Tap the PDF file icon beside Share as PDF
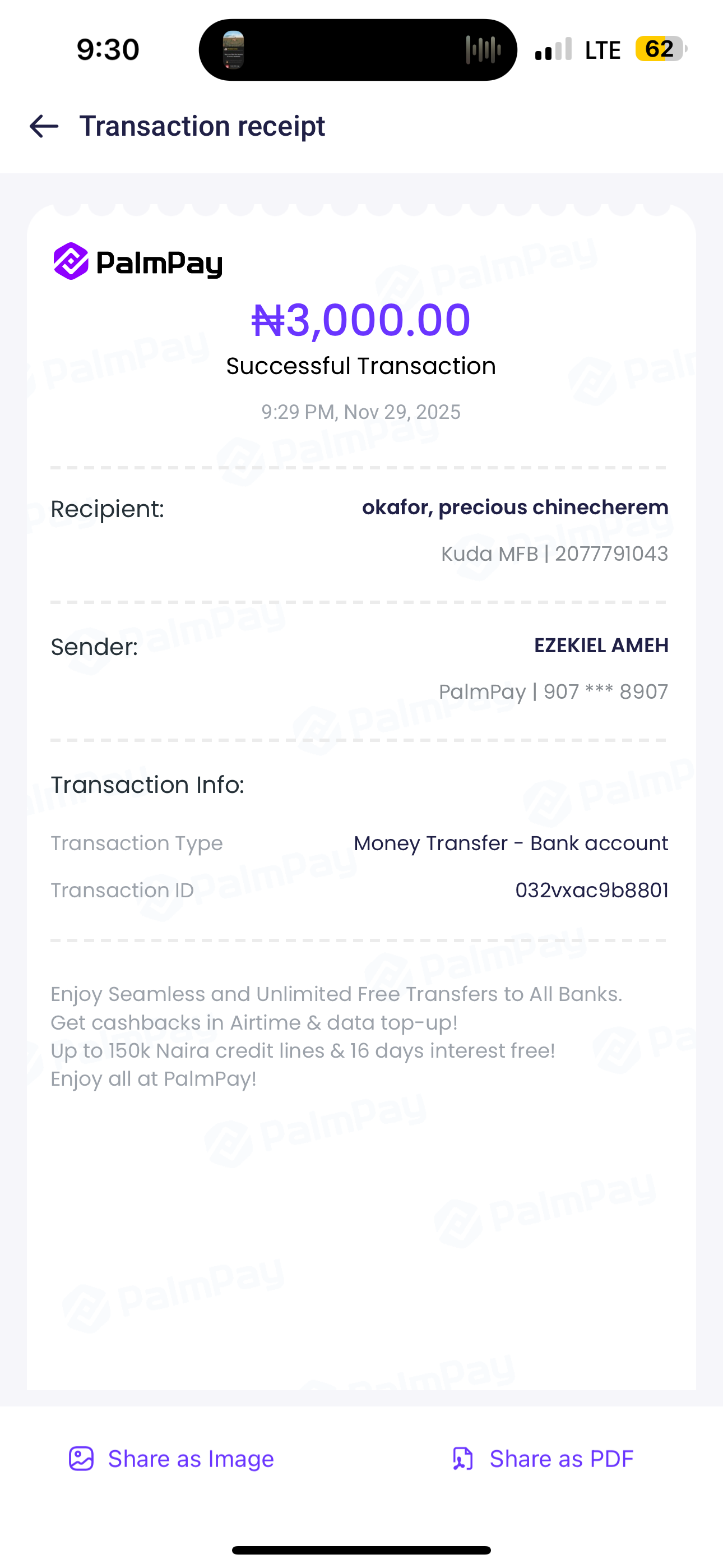Image resolution: width=723 pixels, height=1568 pixels. tap(462, 1459)
